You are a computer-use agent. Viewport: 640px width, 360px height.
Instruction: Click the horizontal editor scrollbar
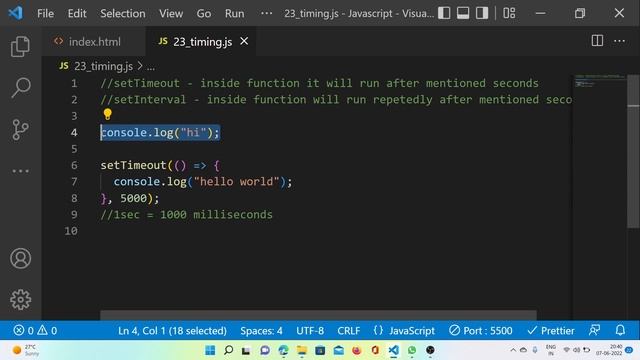point(318,315)
